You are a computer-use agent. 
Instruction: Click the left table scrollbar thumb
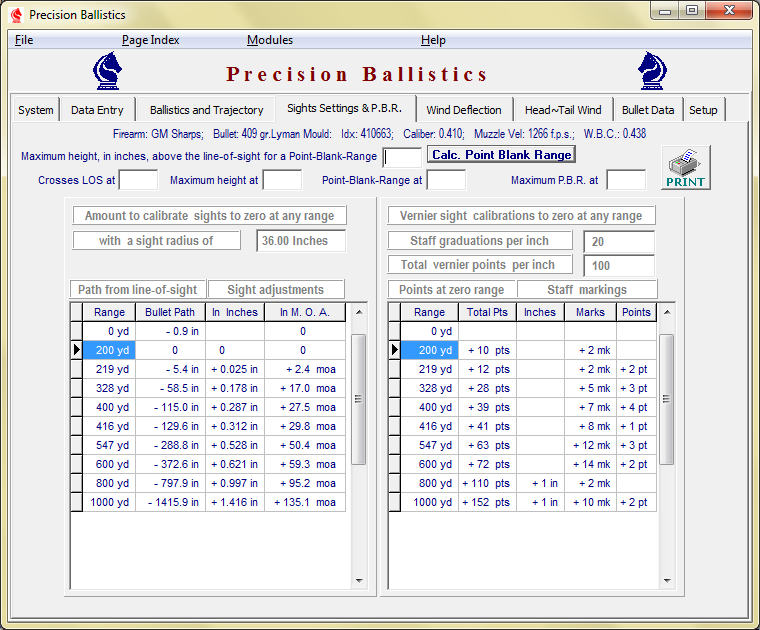[x=359, y=399]
